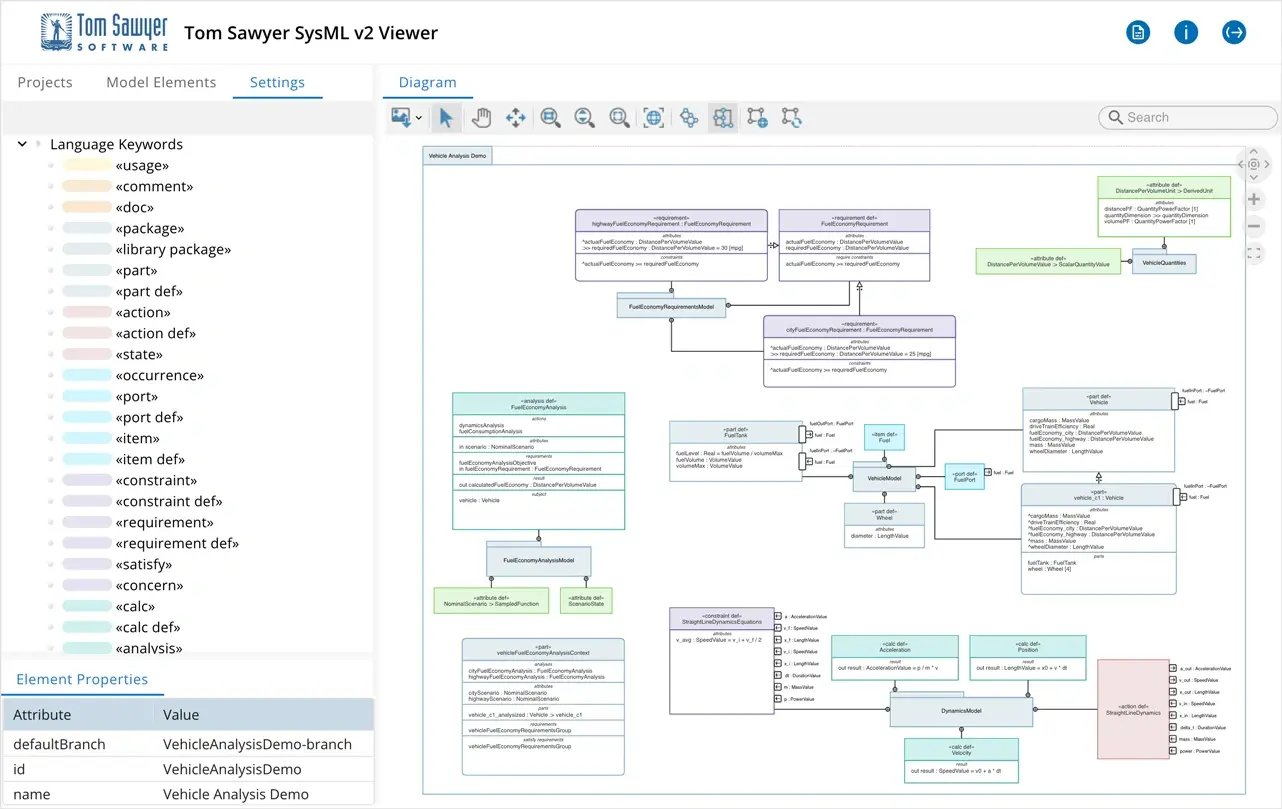This screenshot has height=809, width=1282.
Task: Select the Projects view
Action: [x=44, y=82]
